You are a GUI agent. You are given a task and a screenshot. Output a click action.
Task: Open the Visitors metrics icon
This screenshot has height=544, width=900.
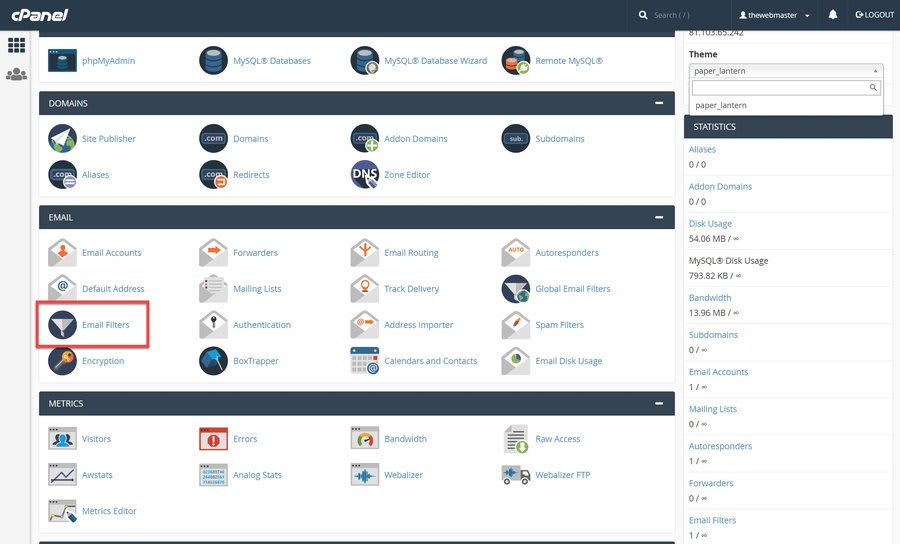(x=62, y=439)
